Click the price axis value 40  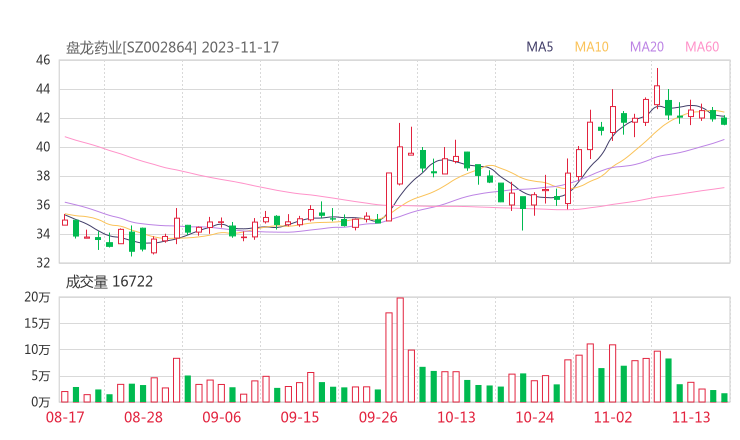click(43, 147)
